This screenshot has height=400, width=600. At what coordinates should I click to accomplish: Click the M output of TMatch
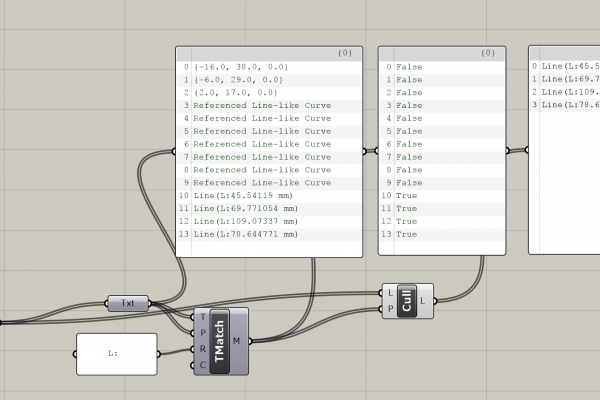[x=236, y=341]
